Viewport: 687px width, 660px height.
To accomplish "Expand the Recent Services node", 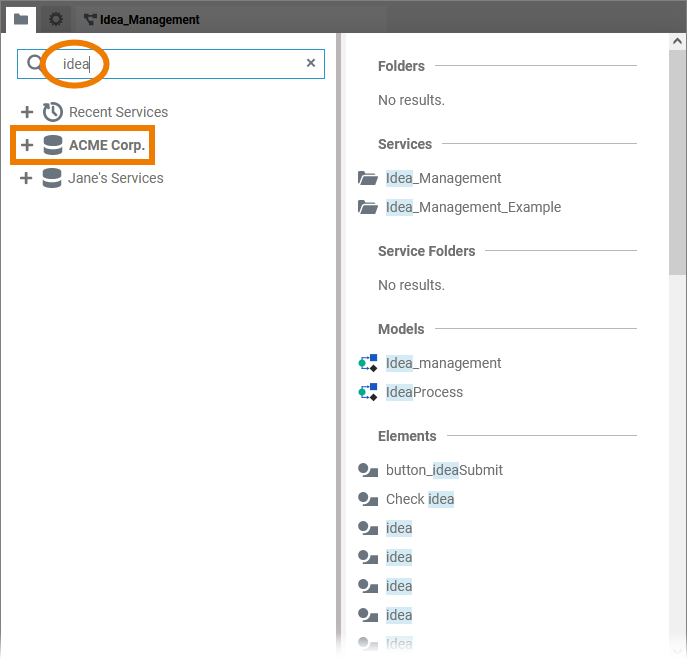I will (27, 112).
